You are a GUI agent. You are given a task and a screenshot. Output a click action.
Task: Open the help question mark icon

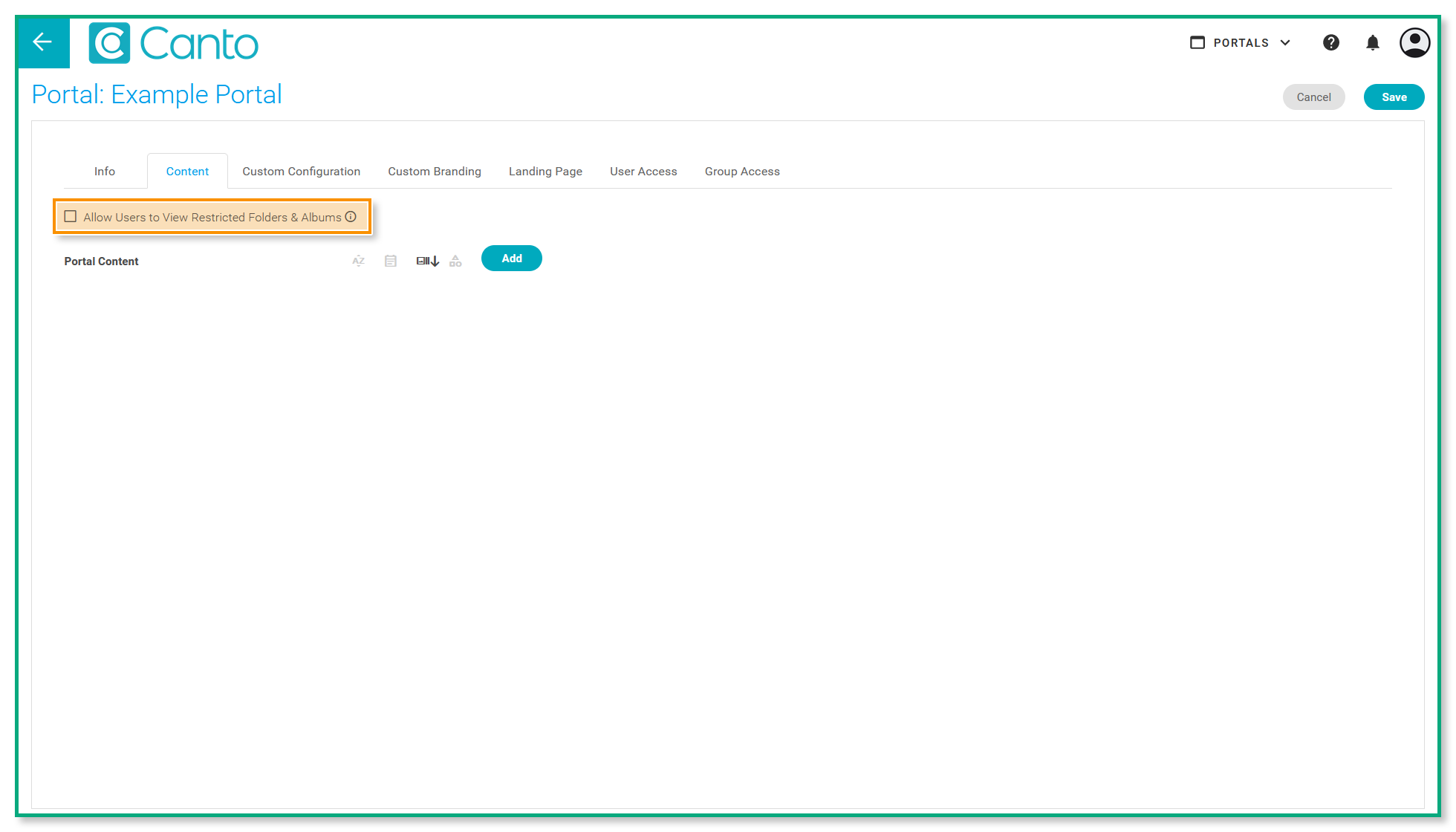click(1331, 42)
